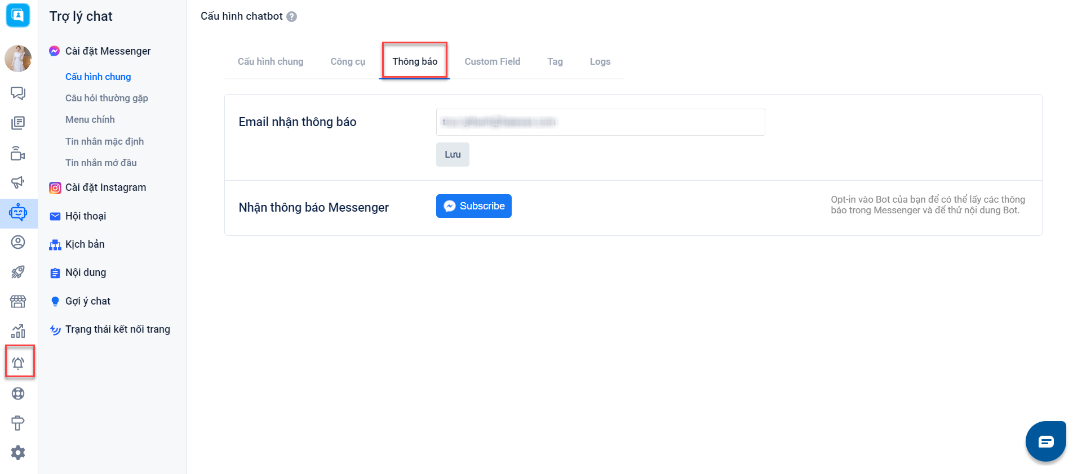This screenshot has width=1073, height=474.
Task: Click the app logo at top left
Action: tap(18, 15)
